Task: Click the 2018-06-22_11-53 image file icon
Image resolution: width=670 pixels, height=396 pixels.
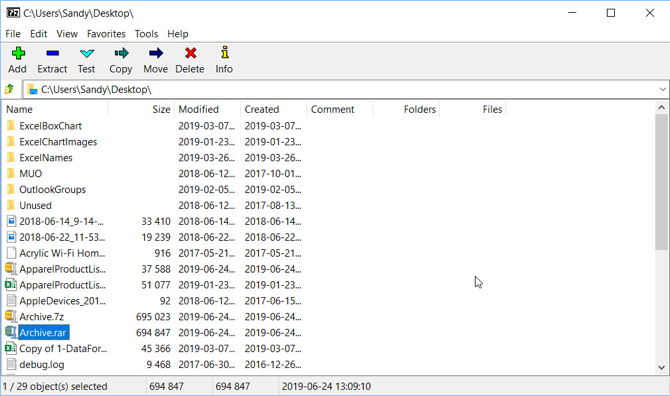Action: pyautogui.click(x=11, y=237)
